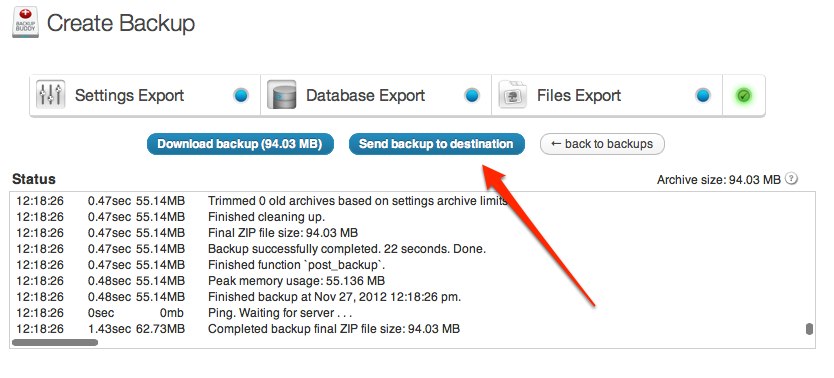Click the Settings Export sliders icon
This screenshot has width=834, height=378.
(x=51, y=95)
